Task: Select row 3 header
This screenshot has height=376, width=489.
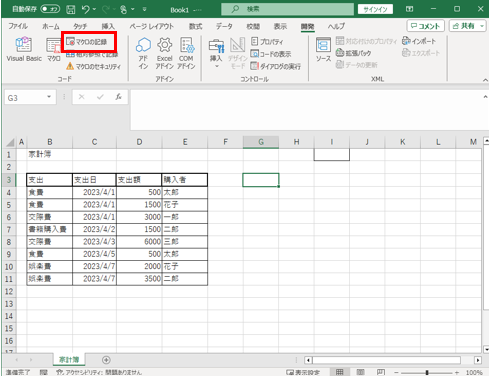Action: [x=9, y=180]
